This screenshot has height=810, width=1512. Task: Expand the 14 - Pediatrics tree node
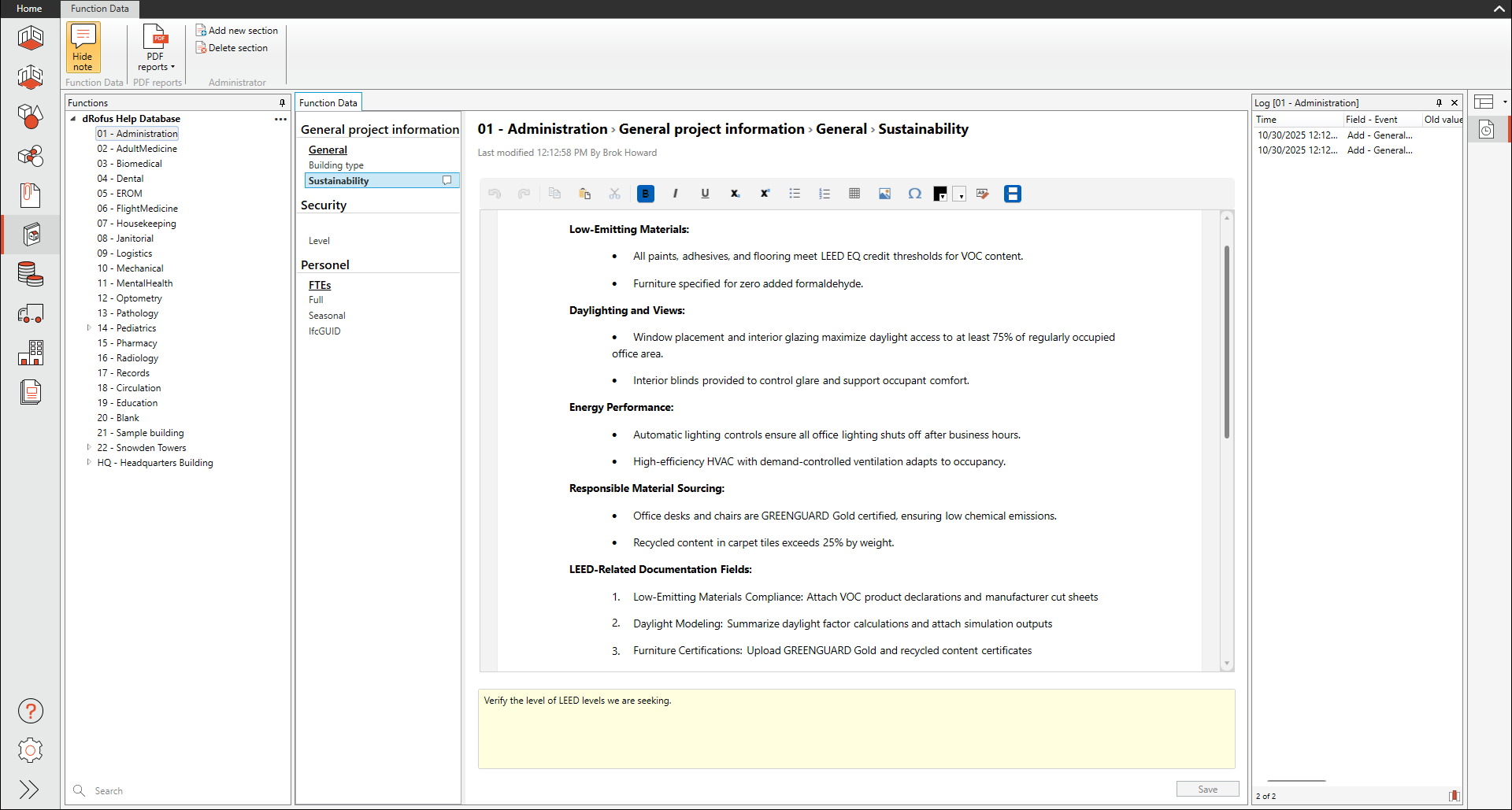pos(89,328)
